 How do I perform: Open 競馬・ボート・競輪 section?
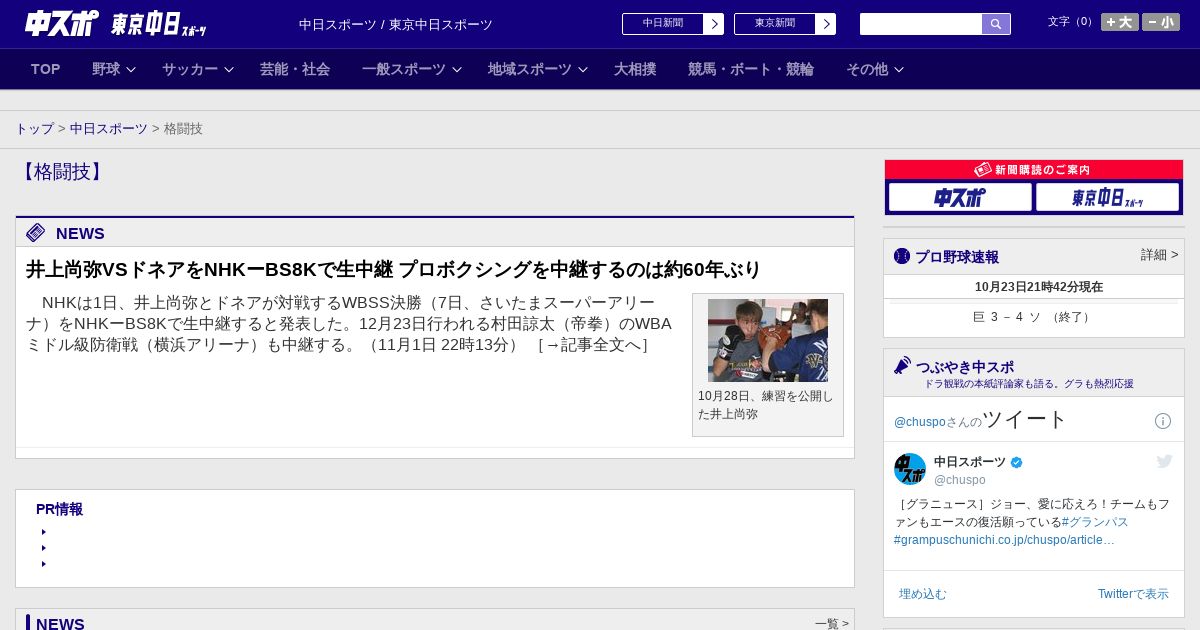point(751,69)
